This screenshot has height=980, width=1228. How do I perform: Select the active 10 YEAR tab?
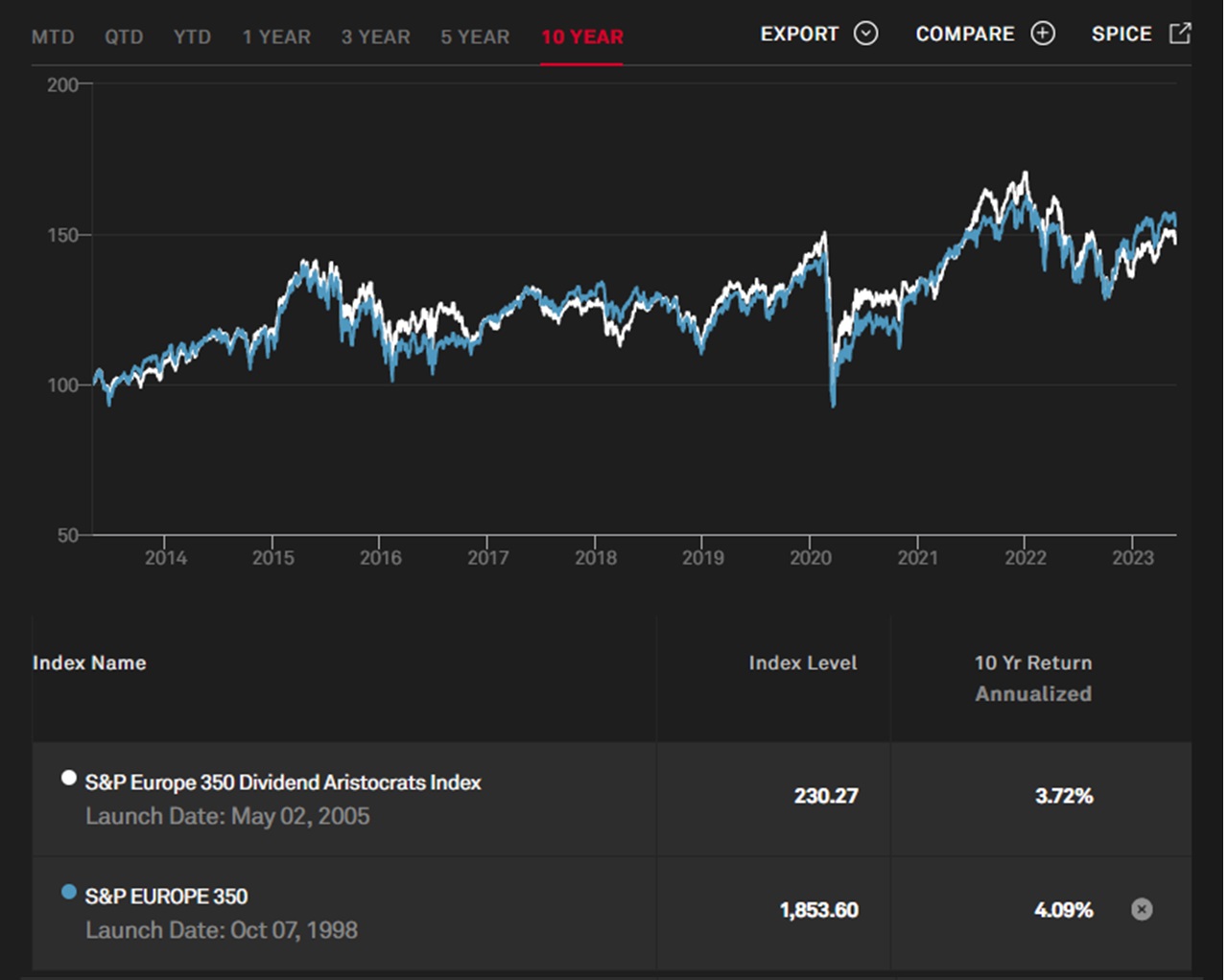[582, 37]
